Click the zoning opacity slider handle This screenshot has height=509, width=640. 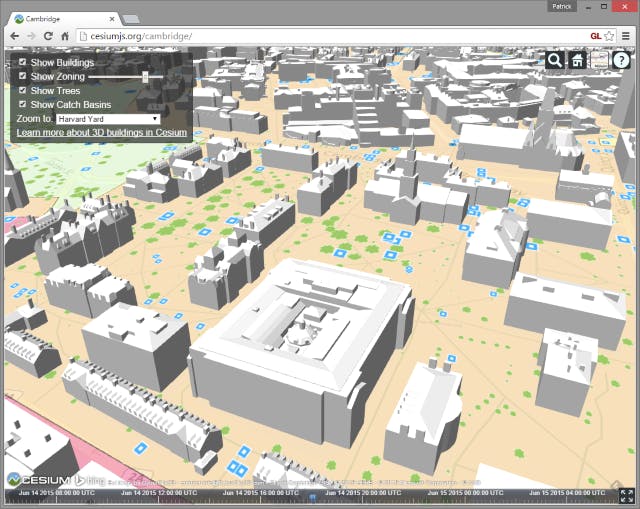(146, 76)
